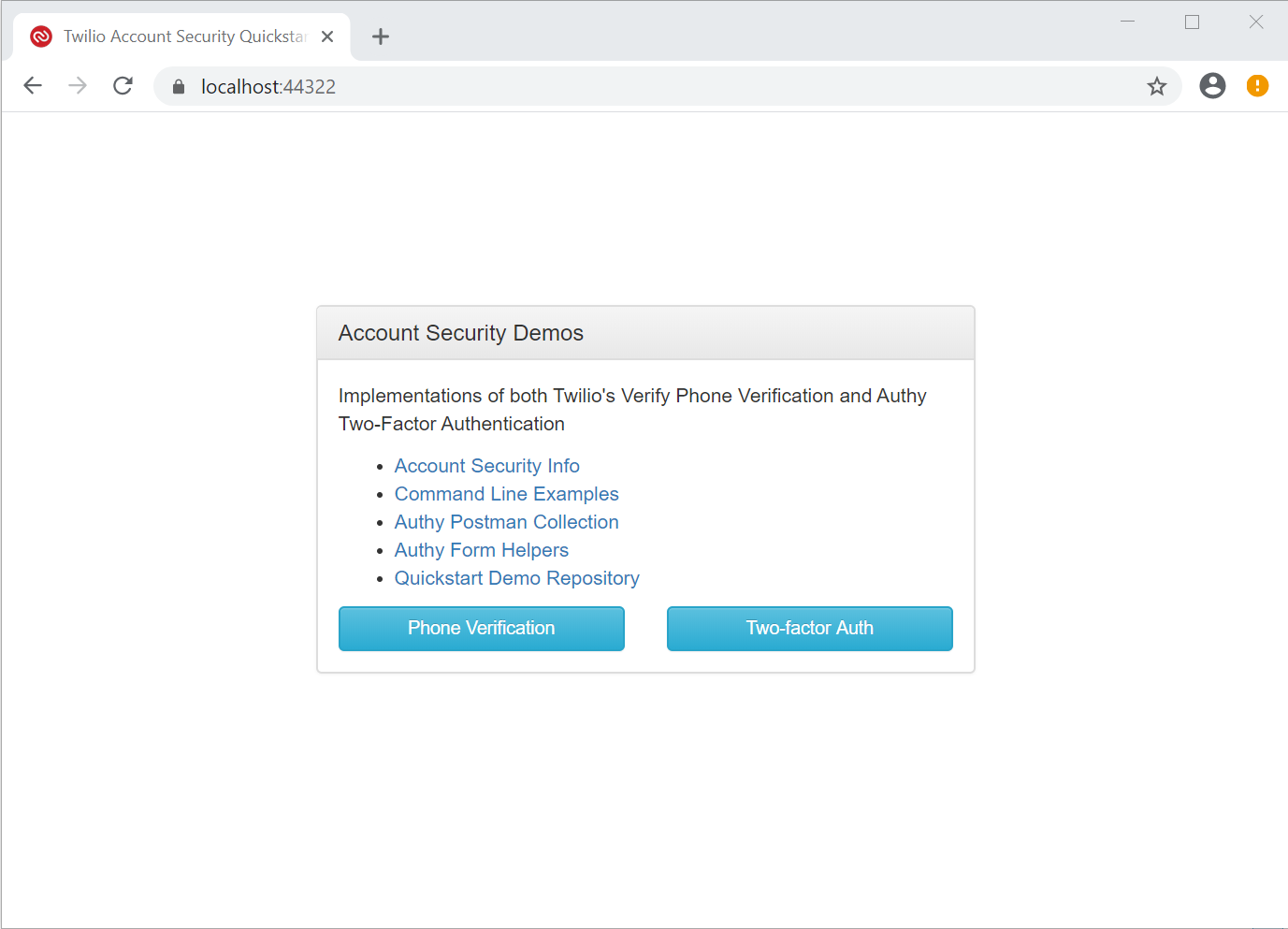The image size is (1288, 929).
Task: Open the Command Line Examples link
Action: (506, 494)
